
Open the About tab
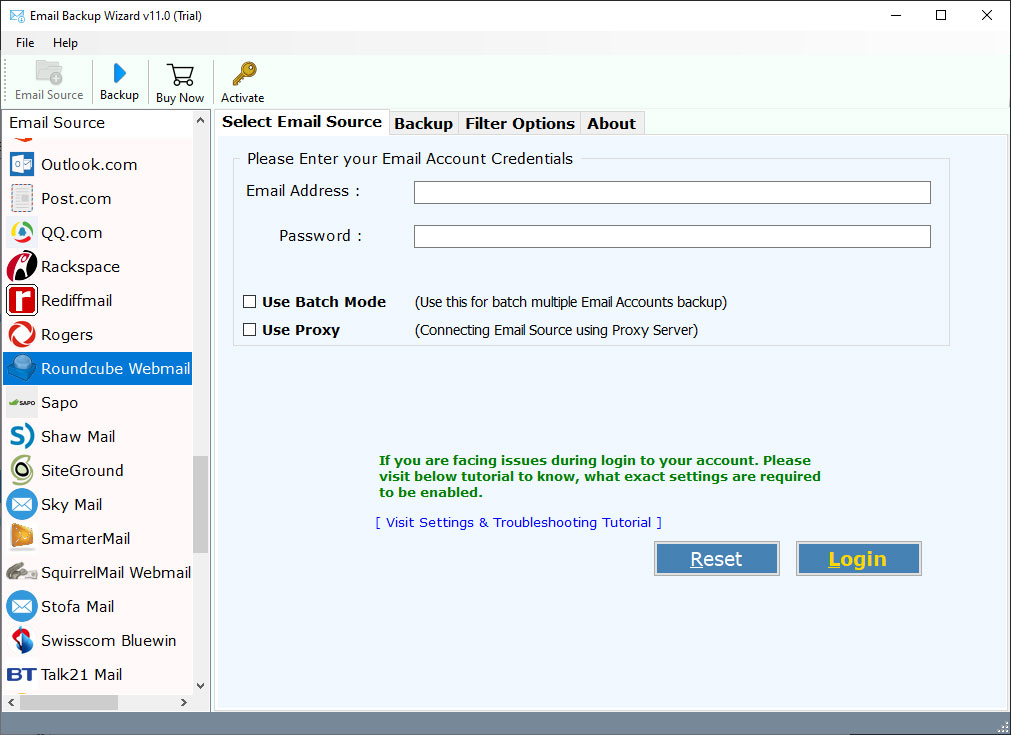coord(611,123)
